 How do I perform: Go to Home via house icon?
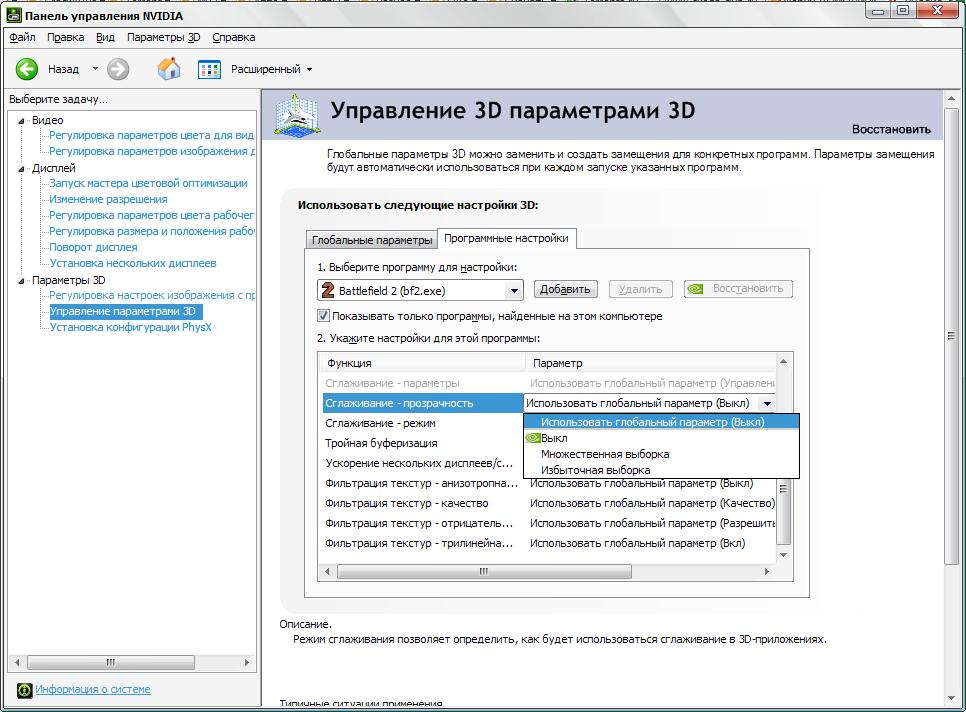click(x=169, y=69)
